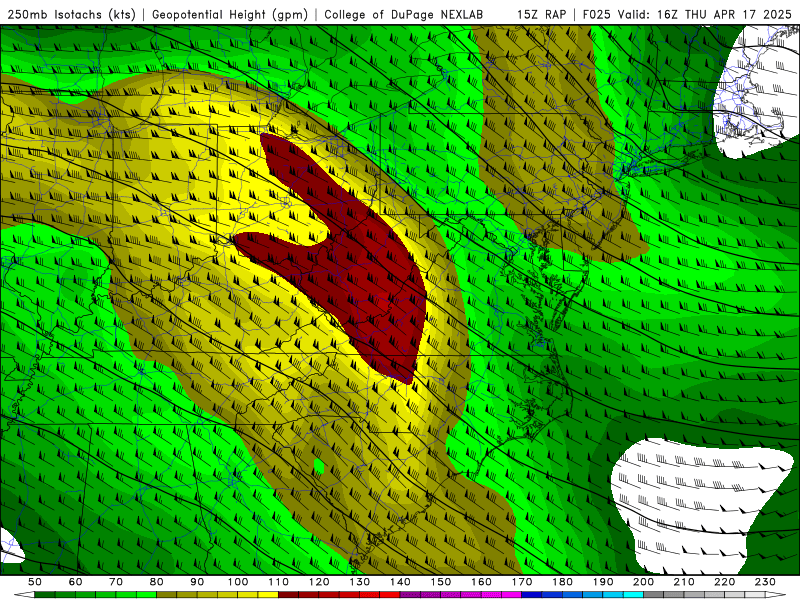The width and height of the screenshot is (800, 600).
Task: Click the '120' color scale label
Action: 319,582
